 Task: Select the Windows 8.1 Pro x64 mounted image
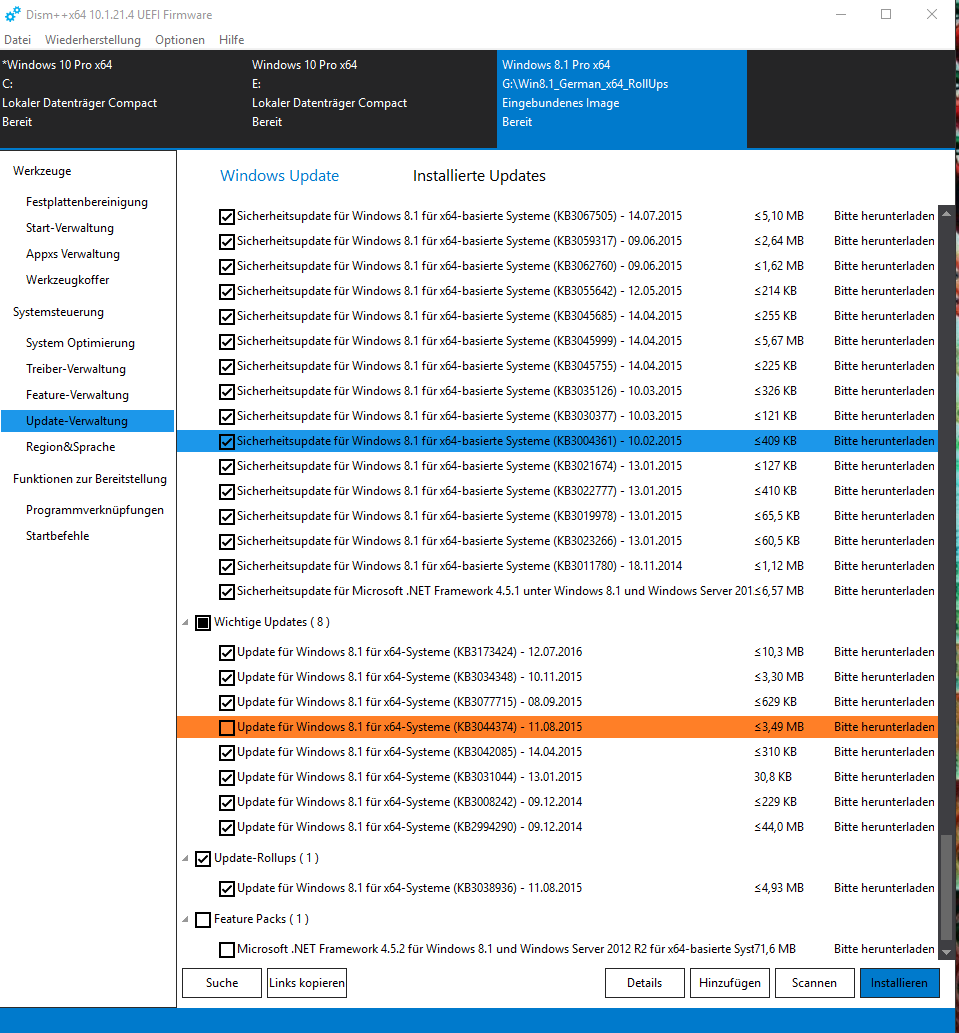622,99
